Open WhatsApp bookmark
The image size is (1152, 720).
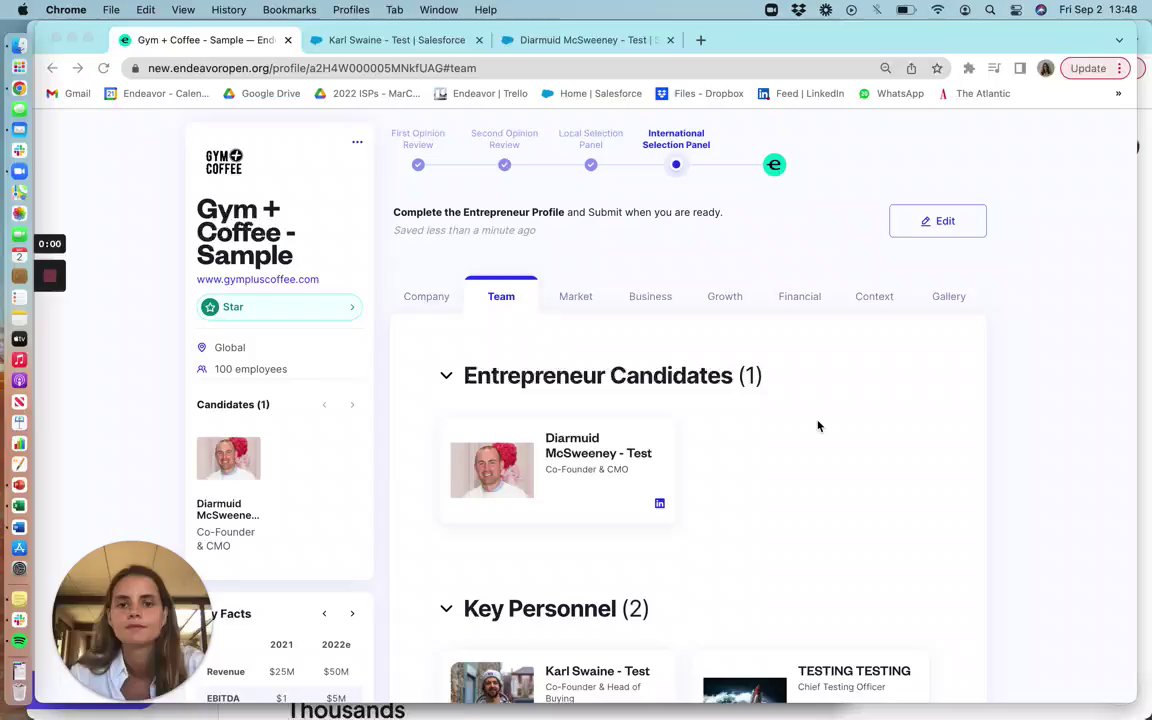[x=891, y=93]
